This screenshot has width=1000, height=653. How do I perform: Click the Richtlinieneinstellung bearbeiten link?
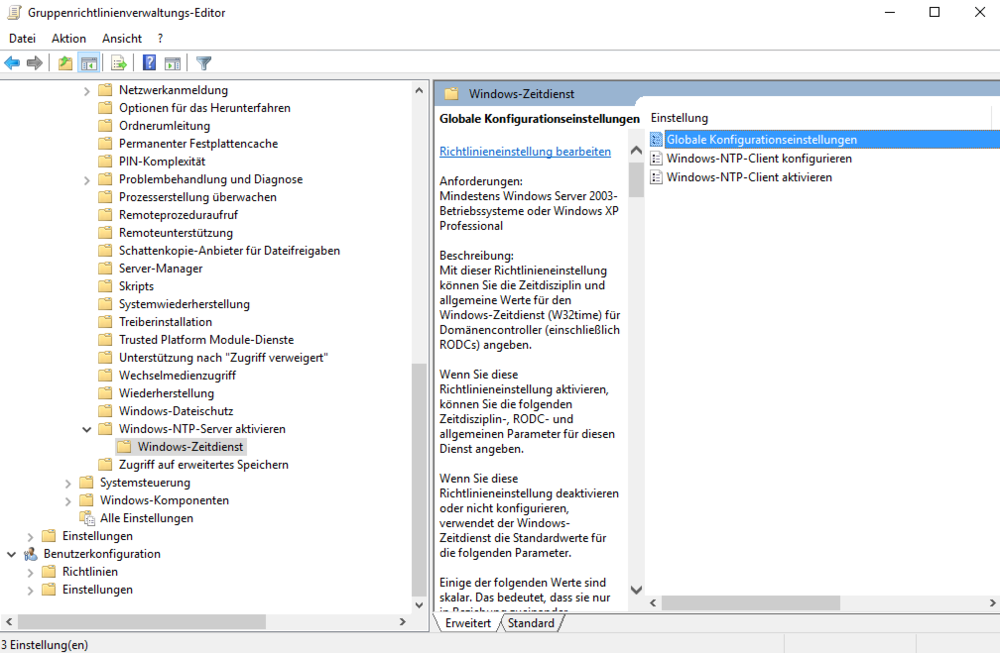pos(525,152)
